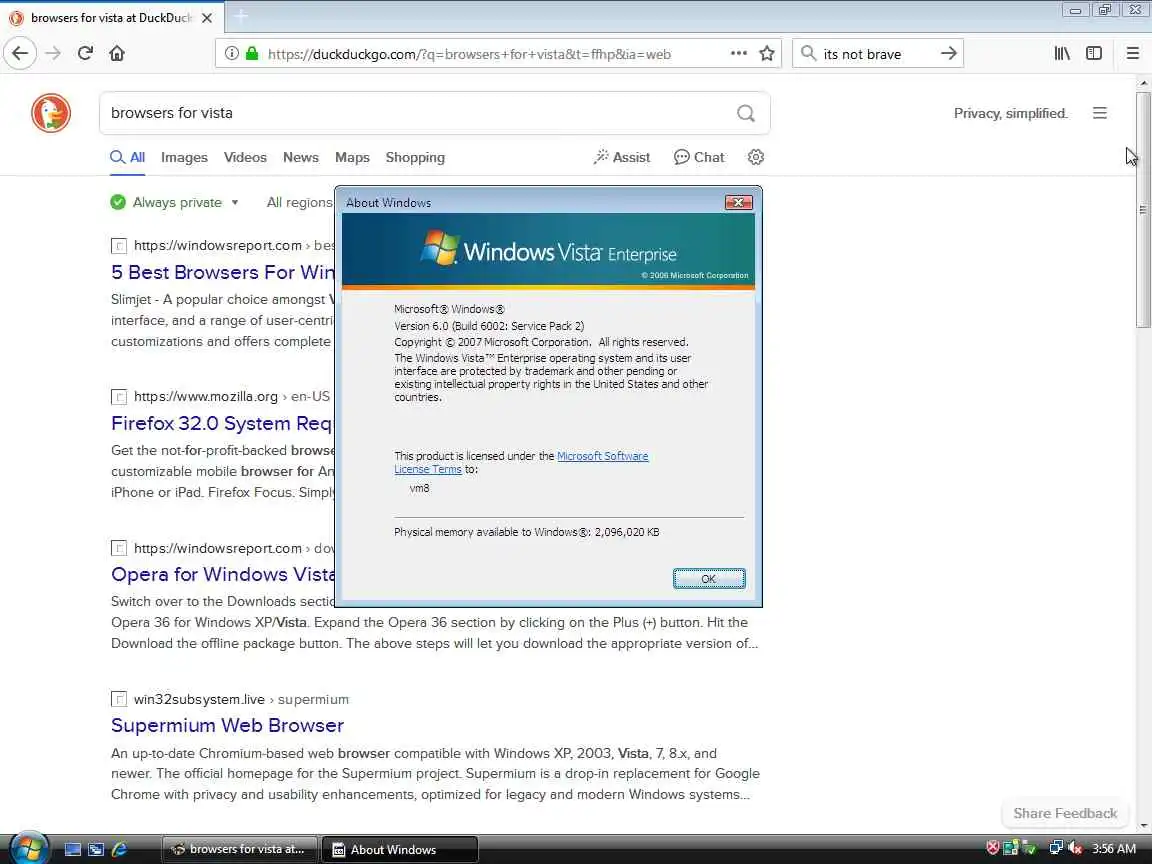
Task: Launch Internet Explorer from quick launch
Action: (120, 849)
